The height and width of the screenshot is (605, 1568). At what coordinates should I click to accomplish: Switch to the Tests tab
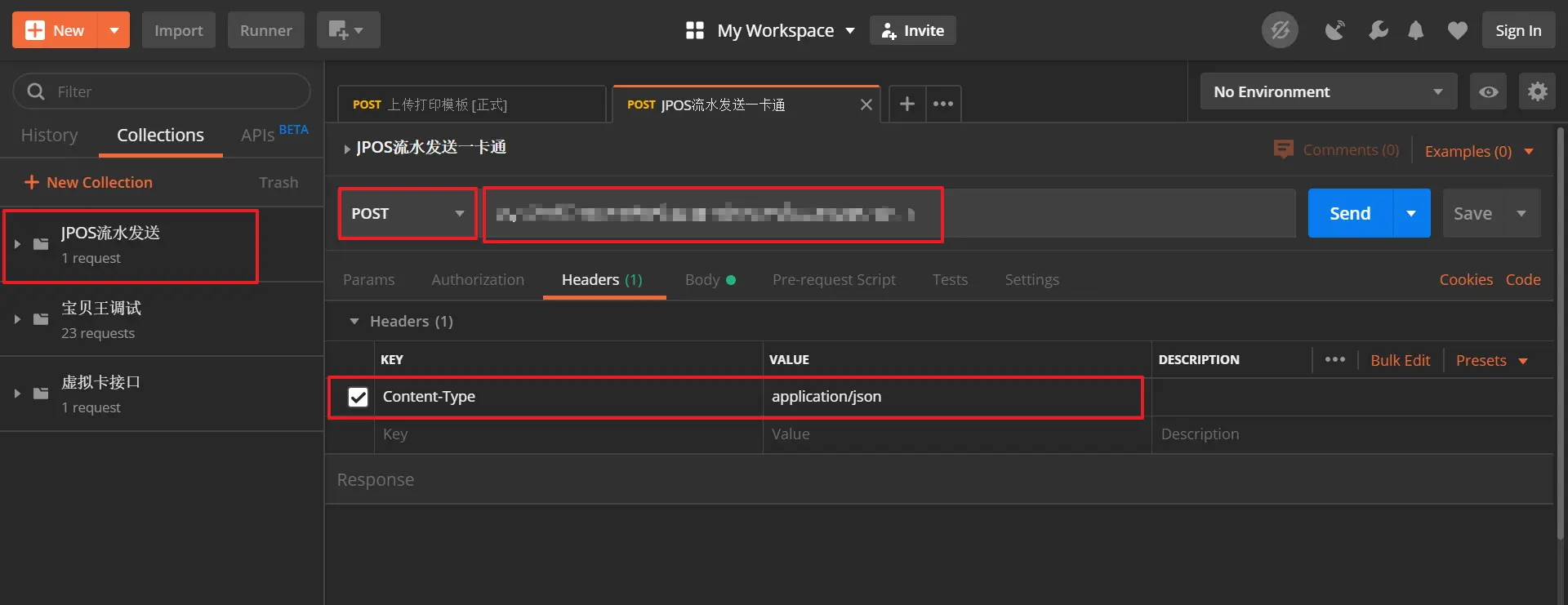pyautogui.click(x=950, y=279)
